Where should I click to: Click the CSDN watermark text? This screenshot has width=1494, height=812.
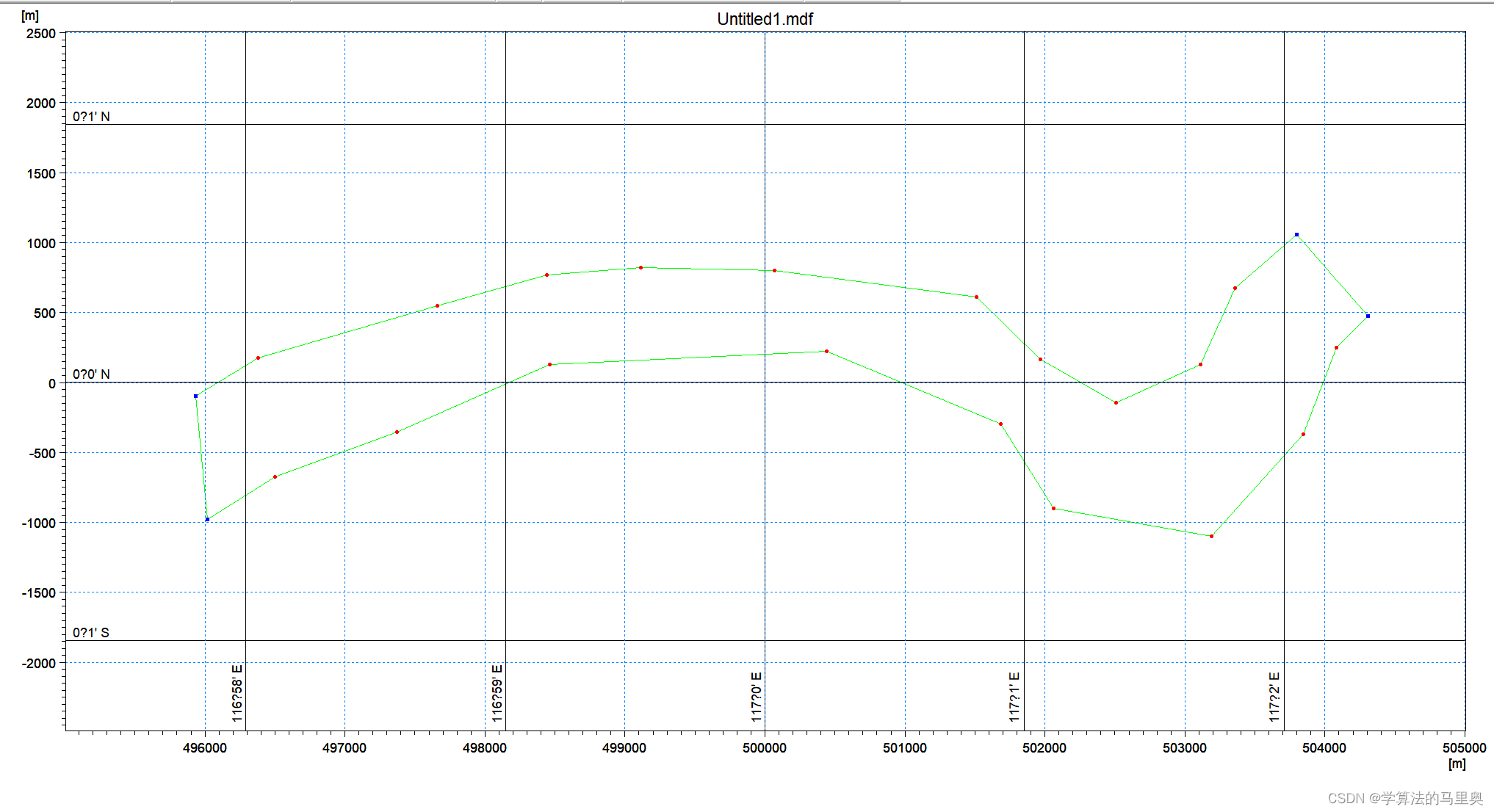coord(1404,798)
